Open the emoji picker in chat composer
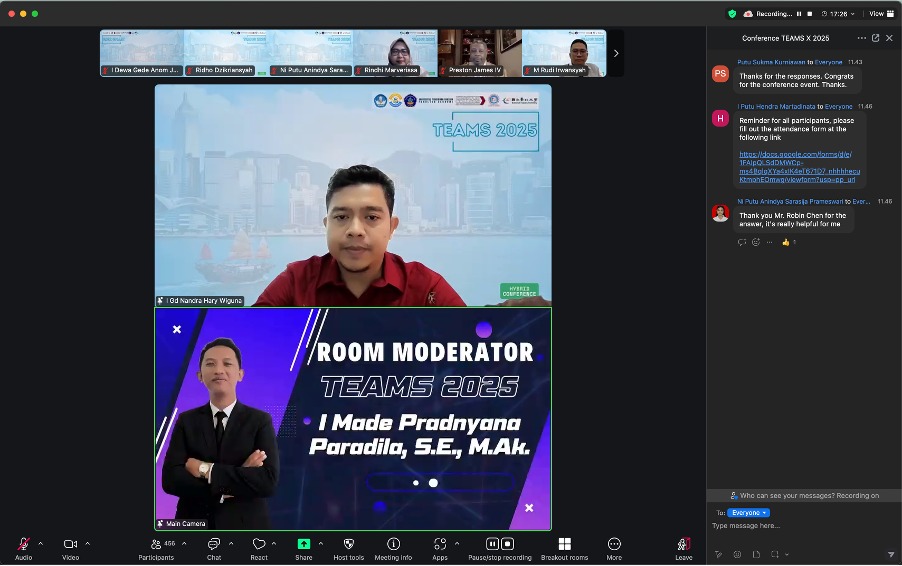 [x=737, y=554]
